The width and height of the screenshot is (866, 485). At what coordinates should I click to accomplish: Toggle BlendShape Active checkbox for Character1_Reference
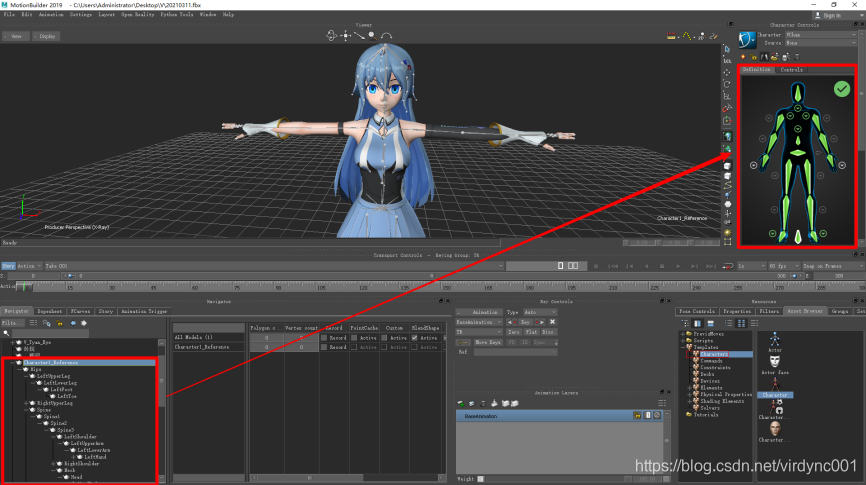[414, 347]
